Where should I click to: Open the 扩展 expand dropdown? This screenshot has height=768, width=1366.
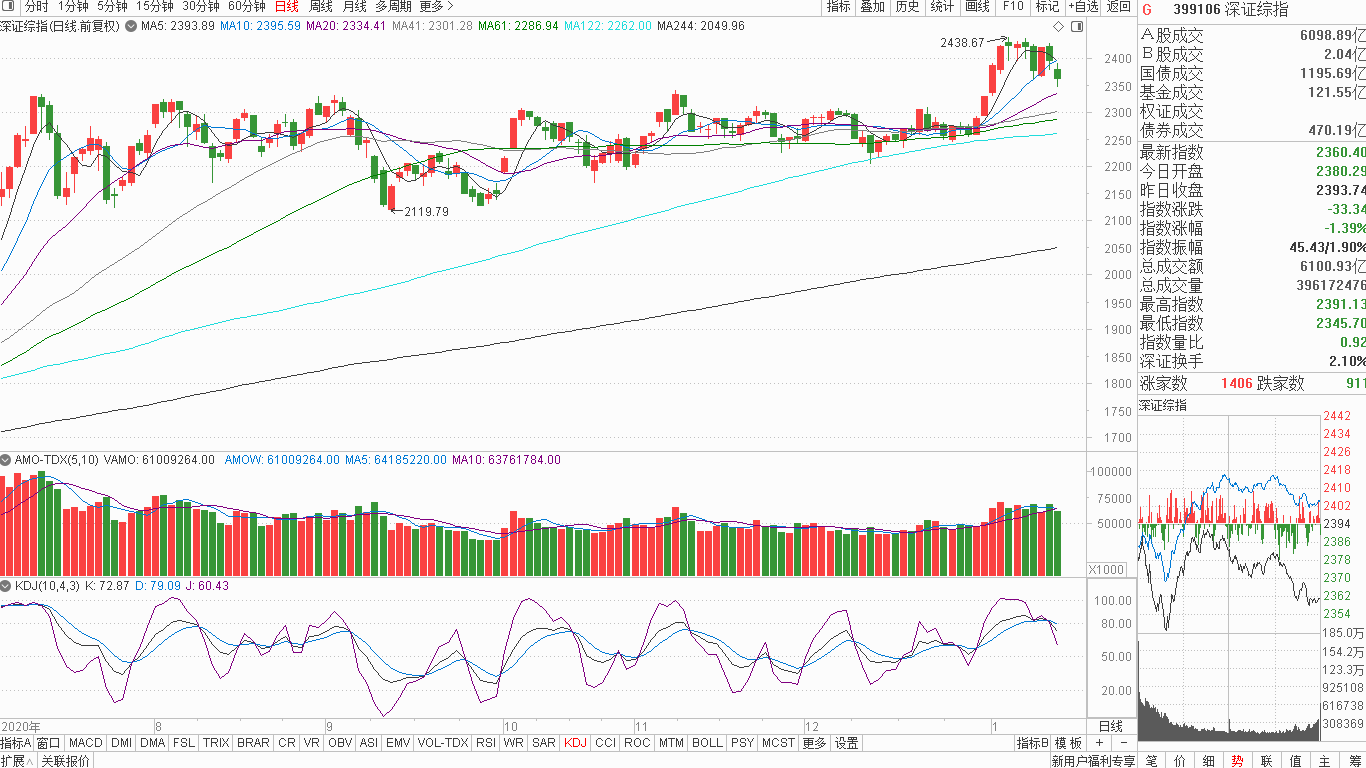coord(16,760)
